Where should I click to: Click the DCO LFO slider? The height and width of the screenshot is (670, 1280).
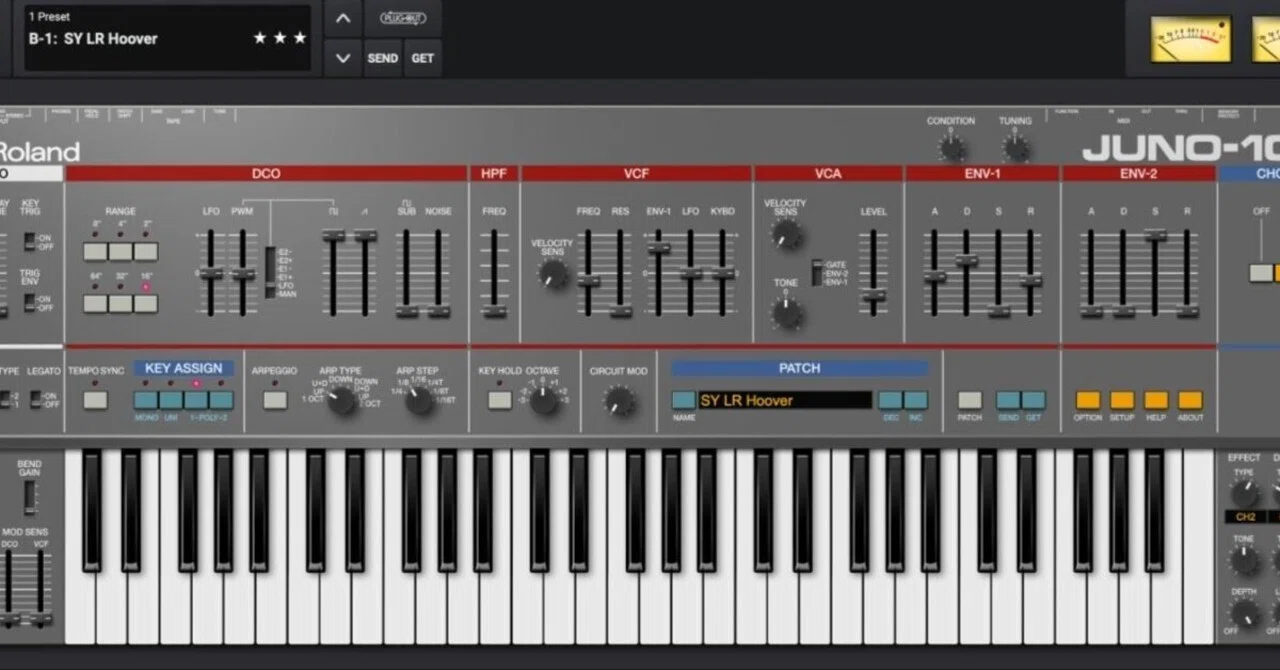click(210, 273)
